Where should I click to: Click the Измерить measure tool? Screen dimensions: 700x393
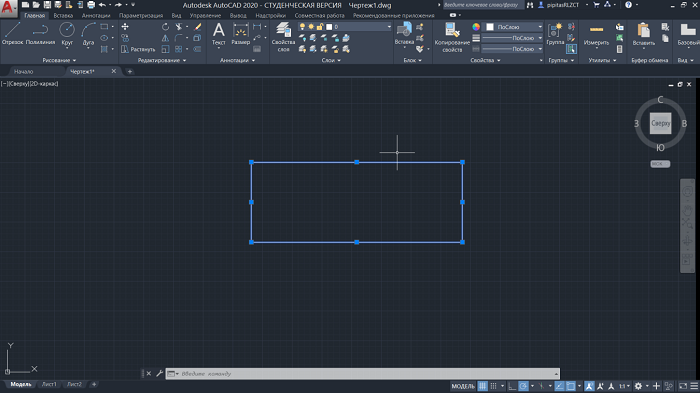(596, 35)
